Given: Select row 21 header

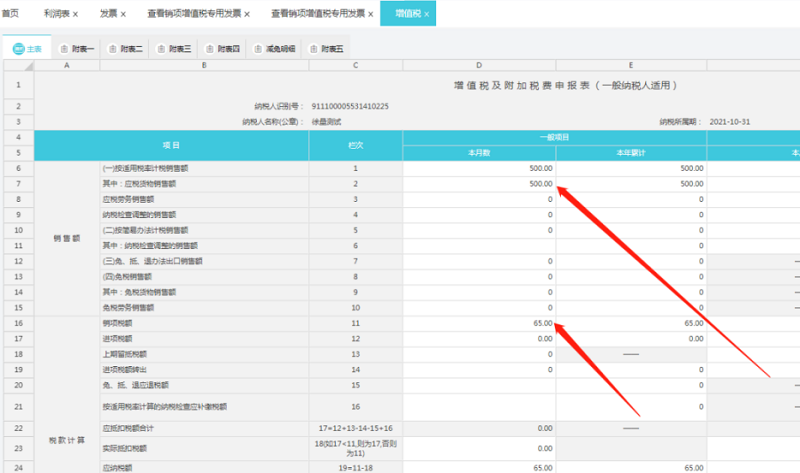Looking at the screenshot, I should (x=19, y=407).
